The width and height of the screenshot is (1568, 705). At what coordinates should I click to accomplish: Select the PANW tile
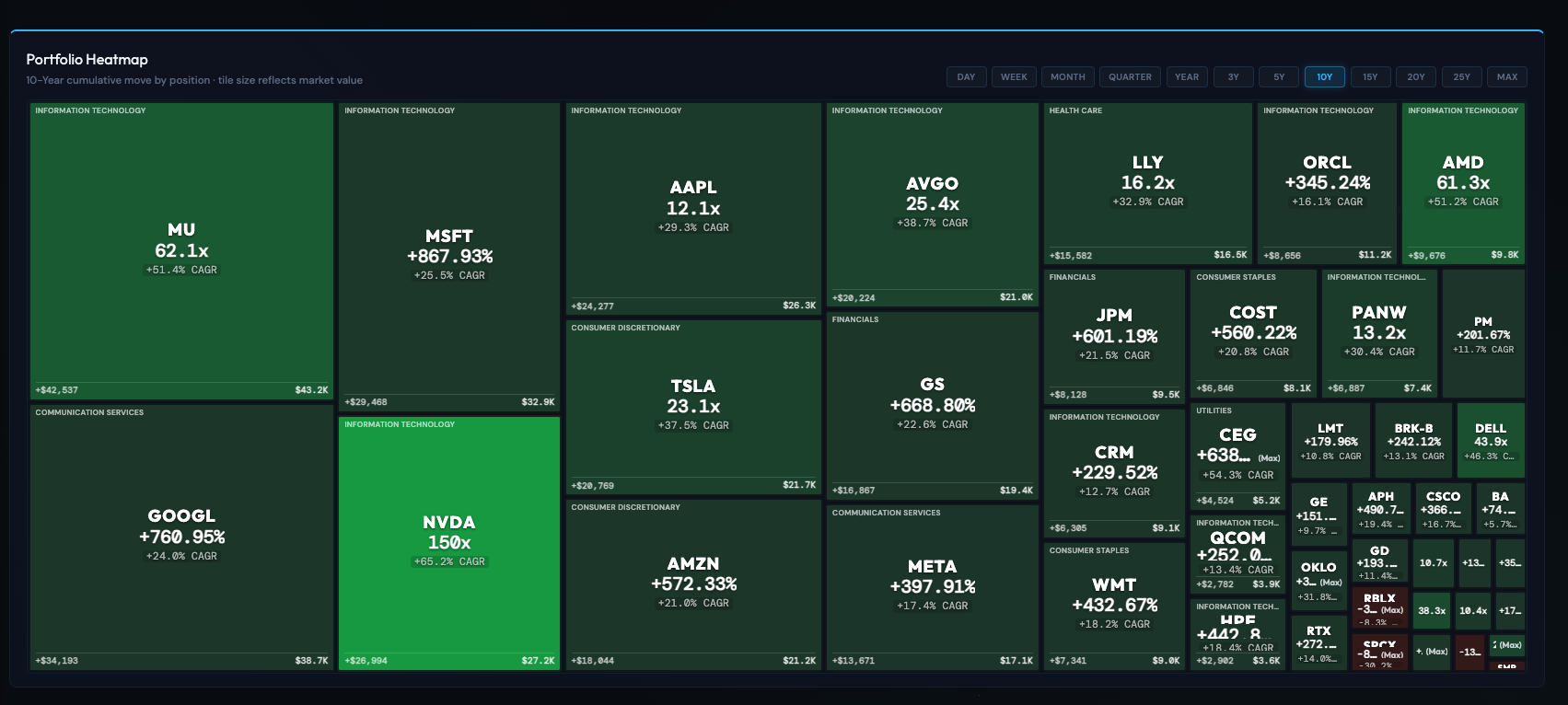pyautogui.click(x=1378, y=333)
